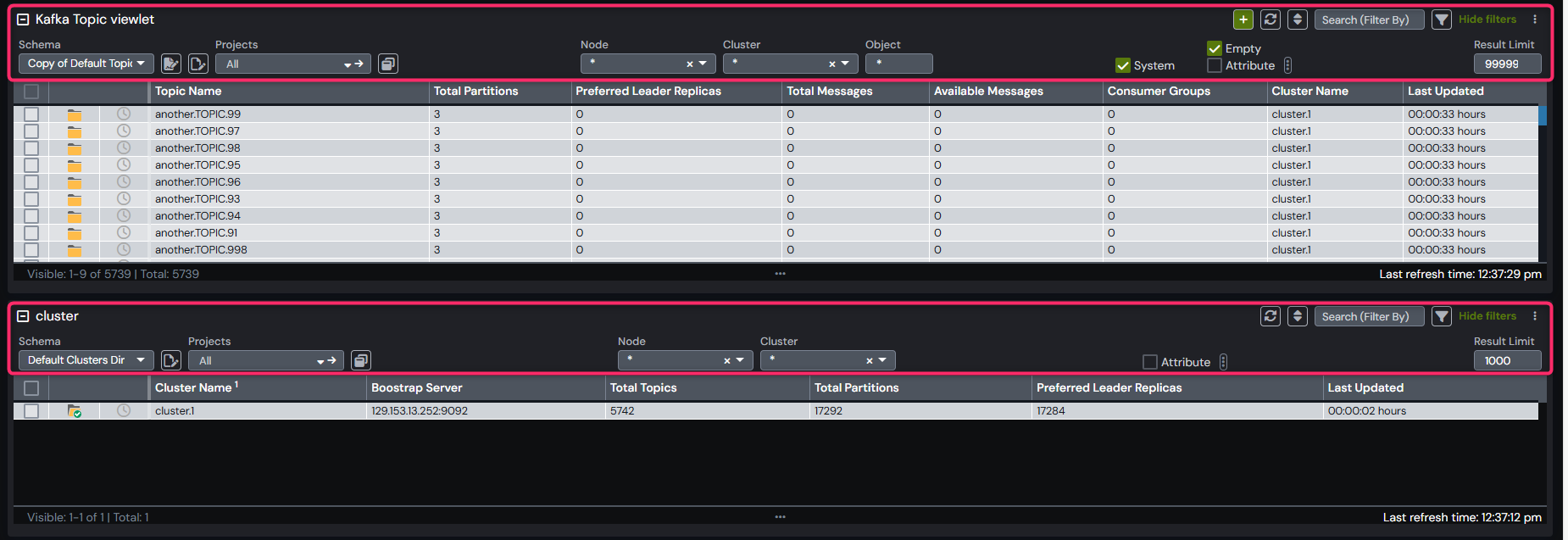Enable Attribute checkbox in Kafka Topic viewlet
This screenshot has height=540, width=1568.
tap(1215, 65)
